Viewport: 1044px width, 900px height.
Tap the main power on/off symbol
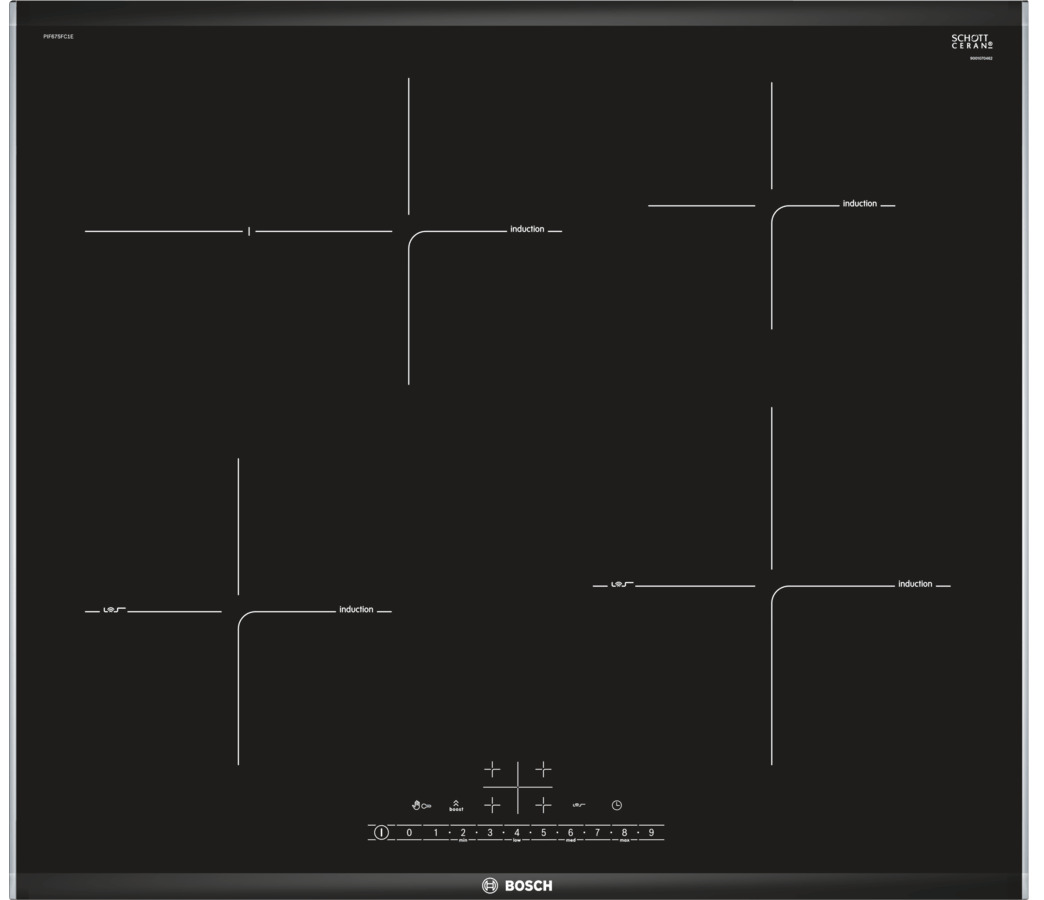381,832
